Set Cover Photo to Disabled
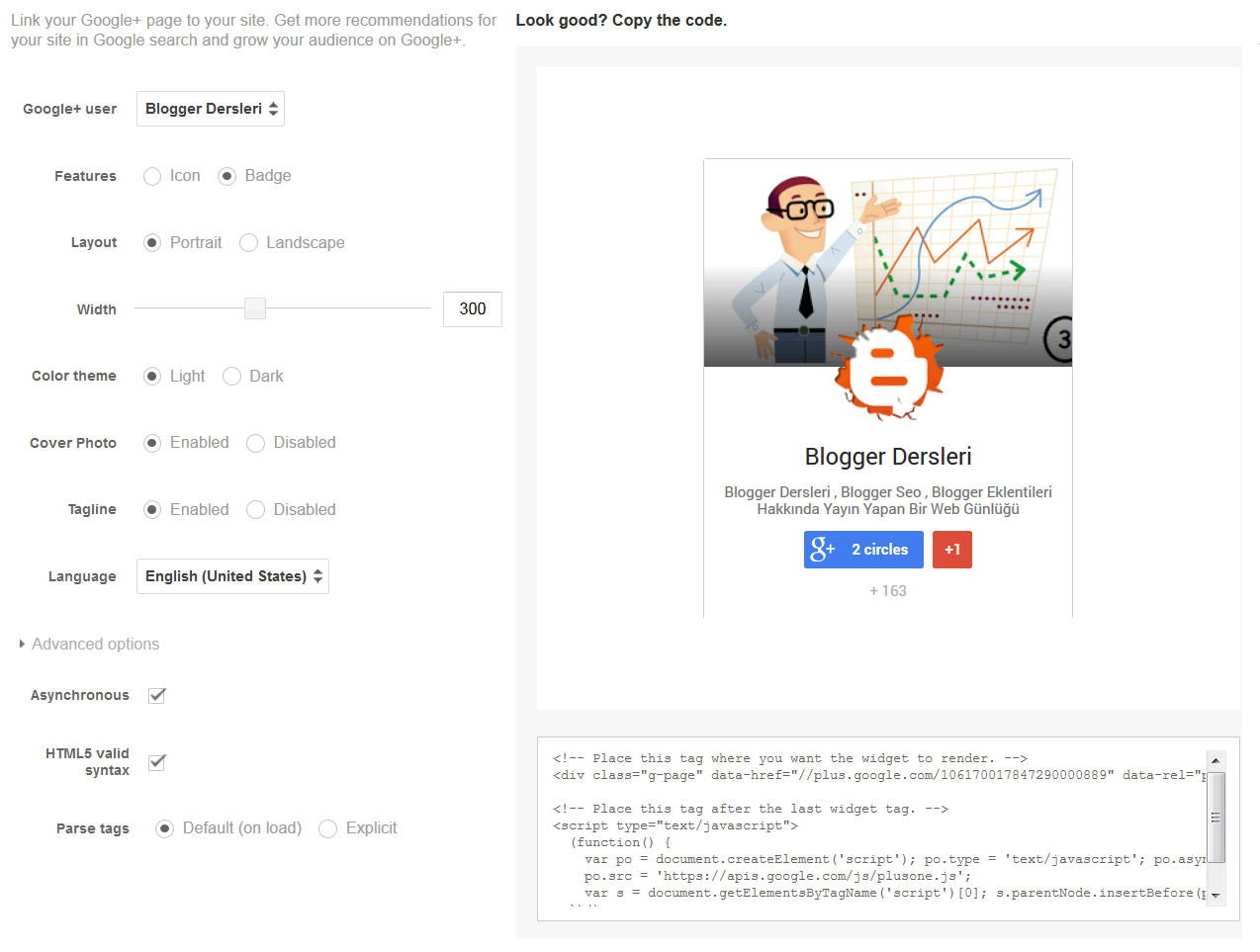 click(255, 443)
